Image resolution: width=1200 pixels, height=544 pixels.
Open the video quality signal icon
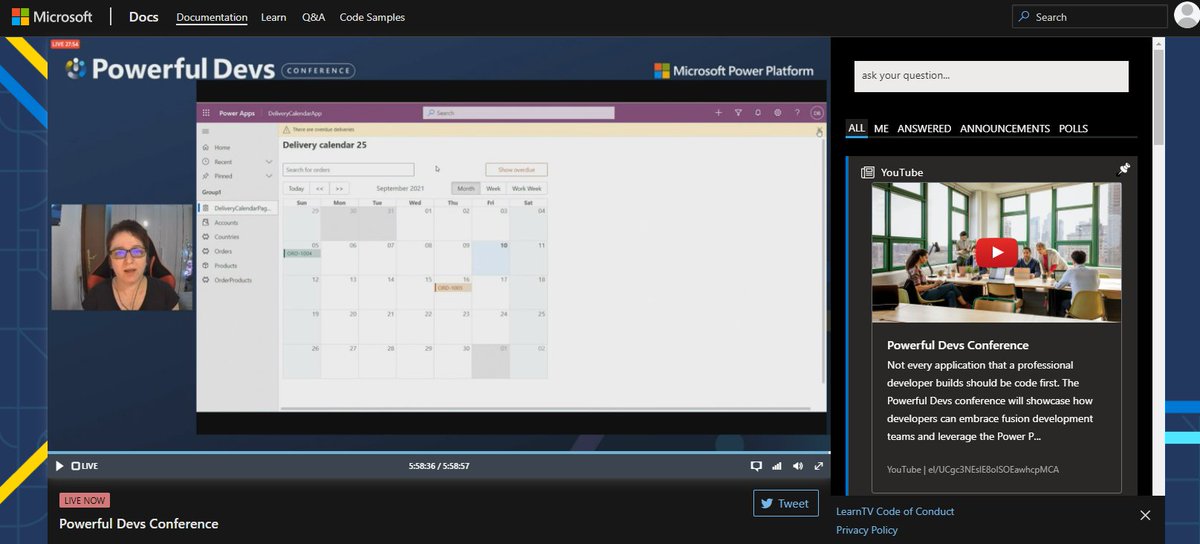tap(777, 466)
